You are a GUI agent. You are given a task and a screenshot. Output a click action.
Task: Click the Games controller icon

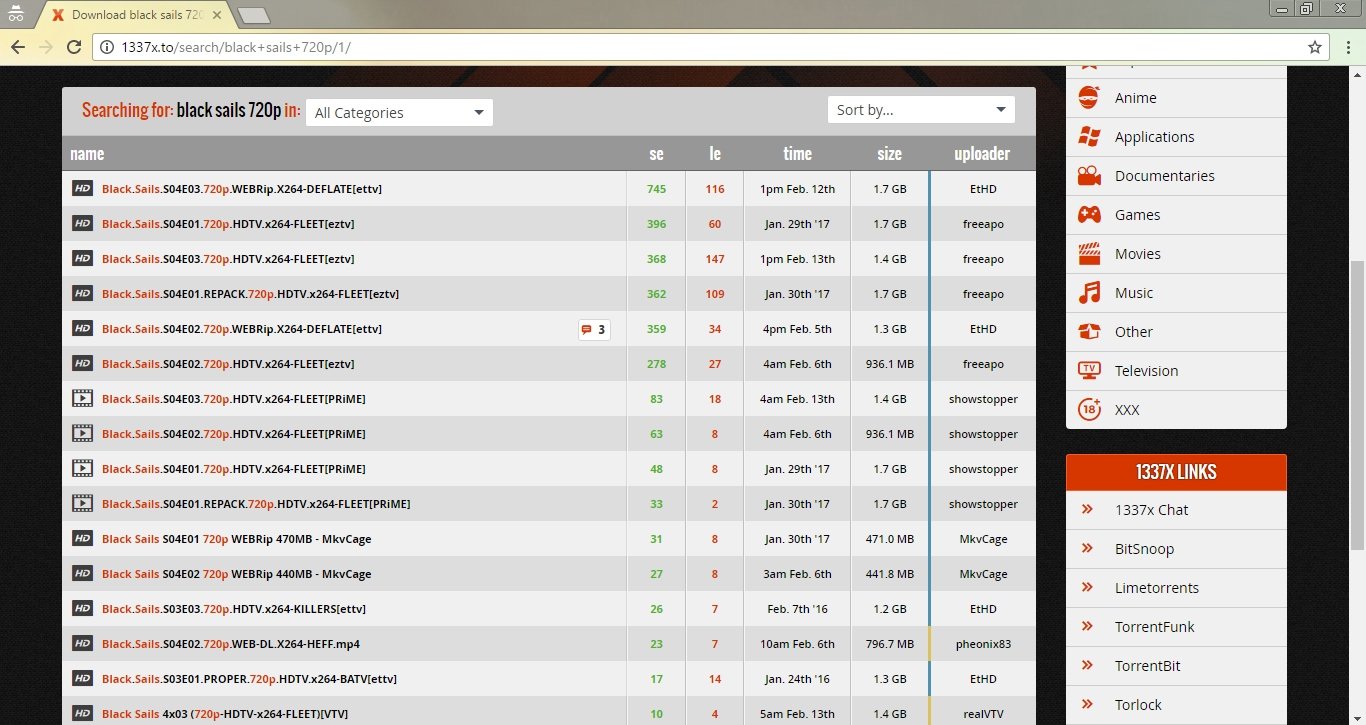(1089, 214)
